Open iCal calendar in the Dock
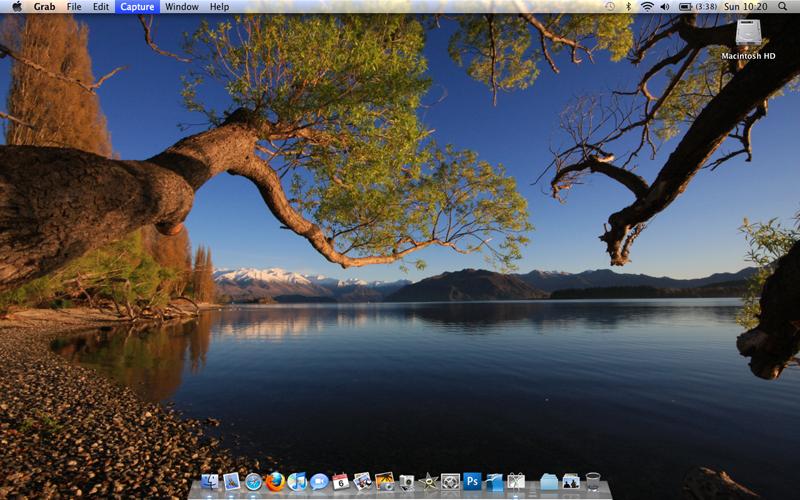The width and height of the screenshot is (800, 500). pyautogui.click(x=341, y=482)
